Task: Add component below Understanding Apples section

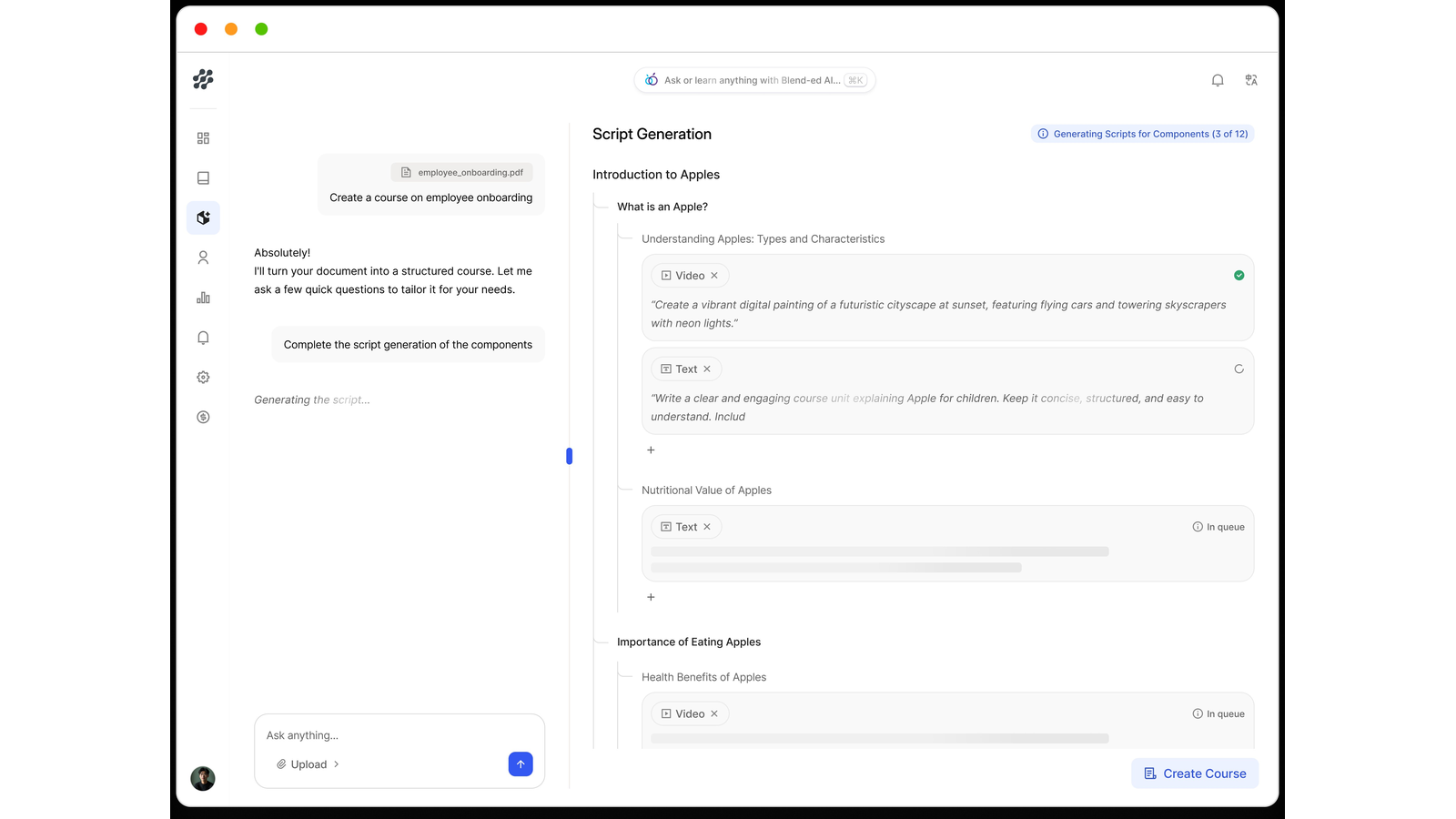Action: click(651, 450)
